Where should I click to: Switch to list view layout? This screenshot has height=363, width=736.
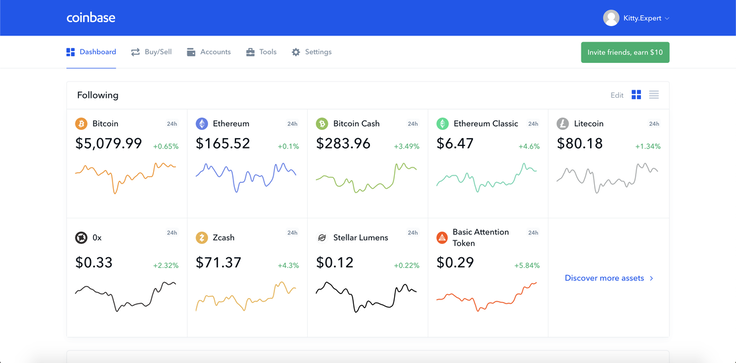coord(654,95)
